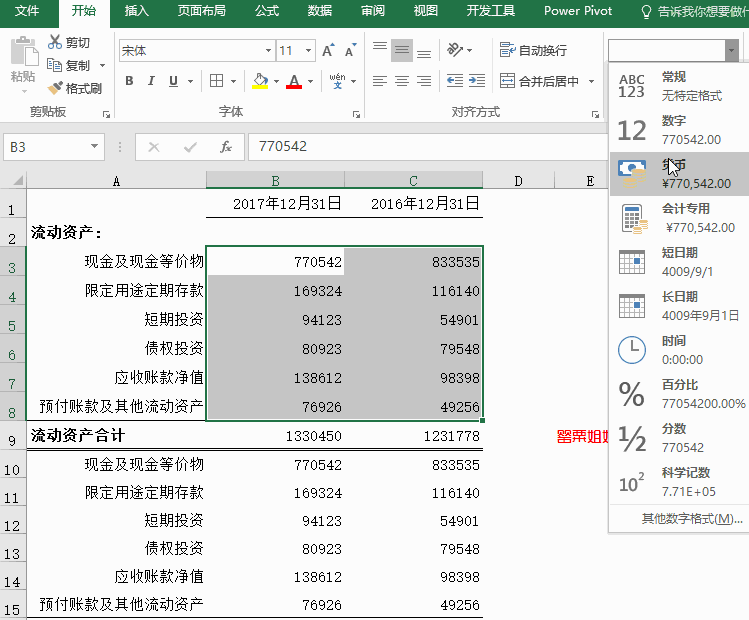Switch to the 数据 tab
The width and height of the screenshot is (749, 620).
coord(320,11)
